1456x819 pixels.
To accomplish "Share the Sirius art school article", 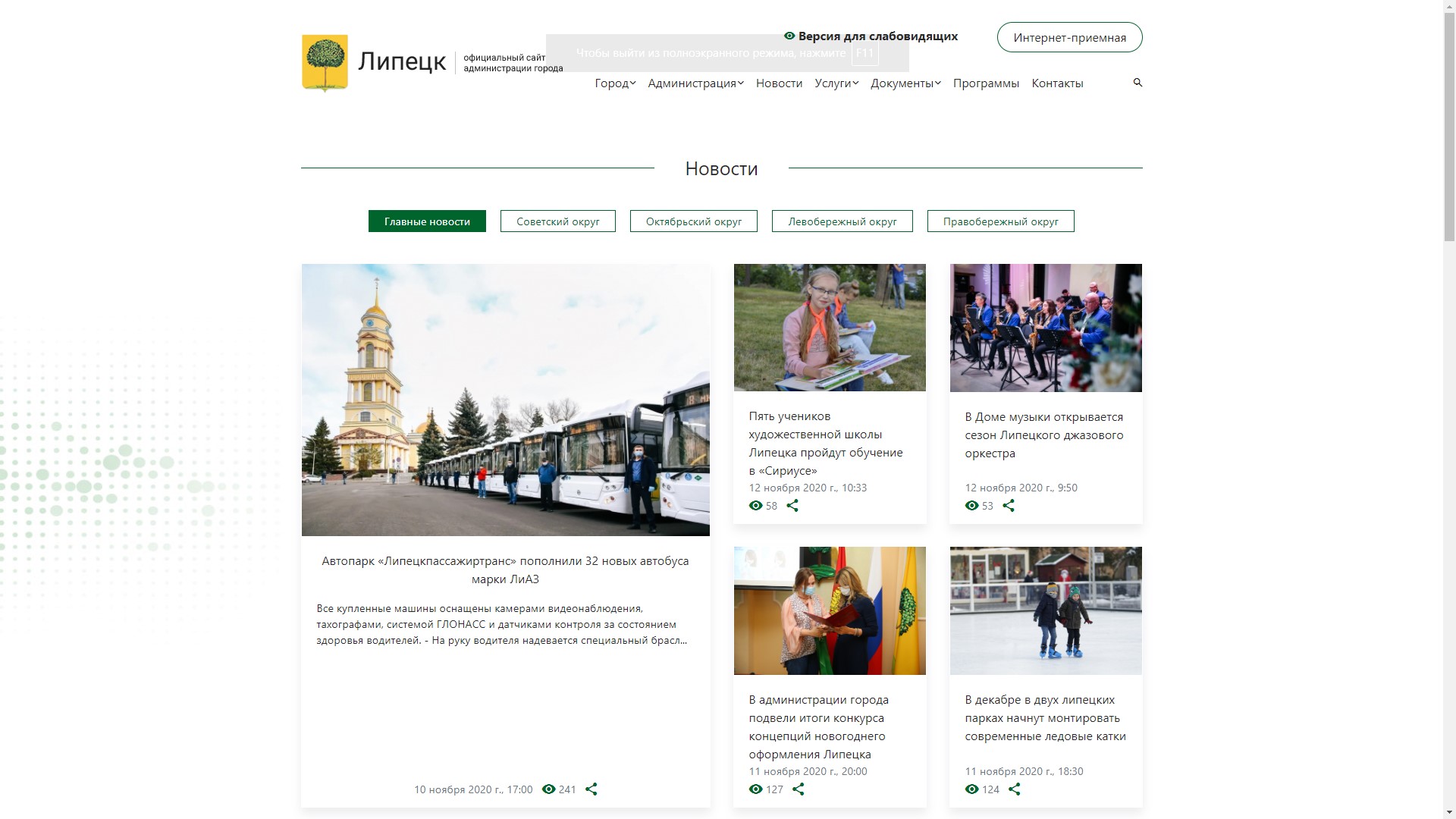I will pyautogui.click(x=792, y=506).
